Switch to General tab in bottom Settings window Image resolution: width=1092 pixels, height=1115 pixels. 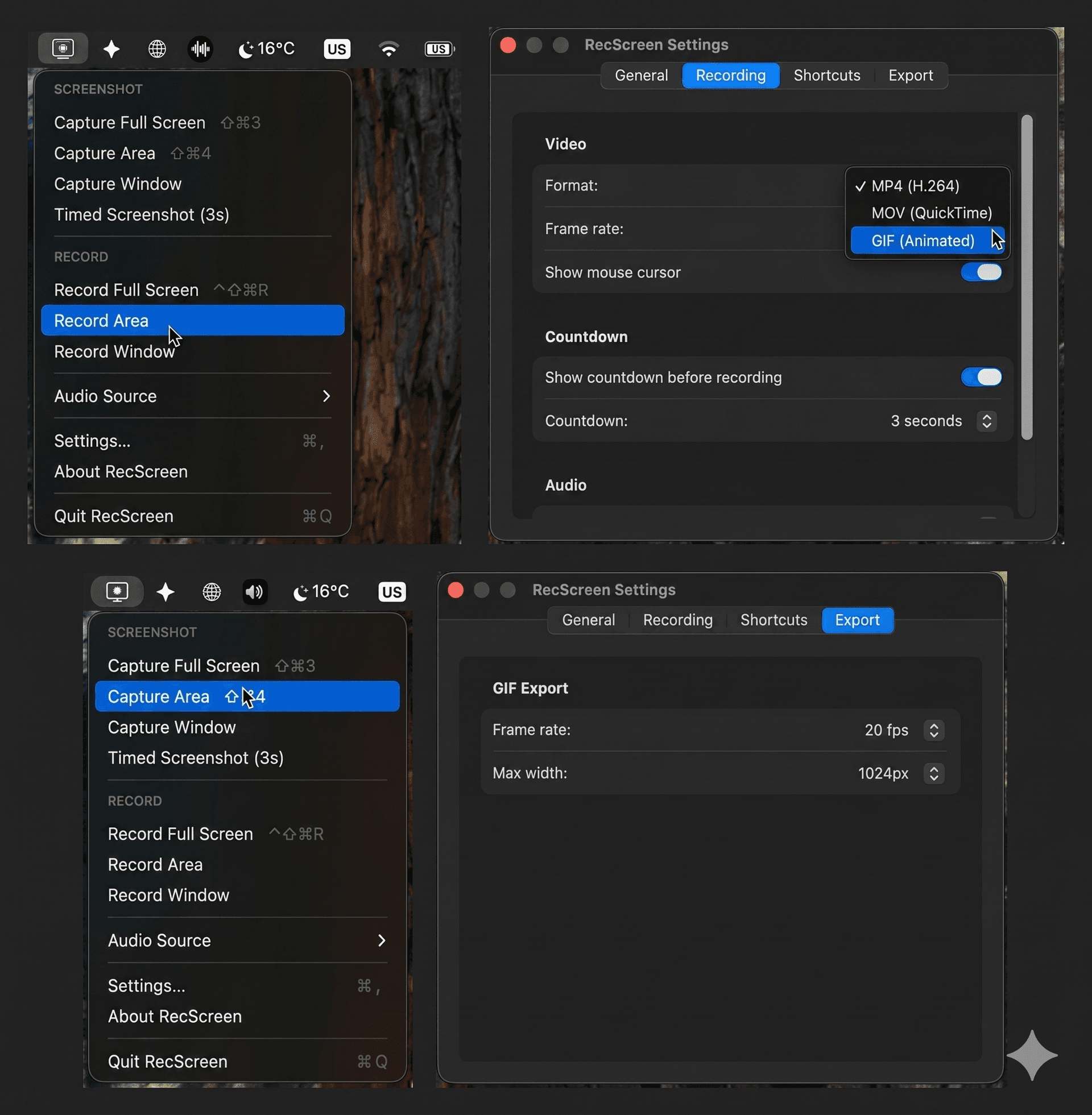pos(589,620)
